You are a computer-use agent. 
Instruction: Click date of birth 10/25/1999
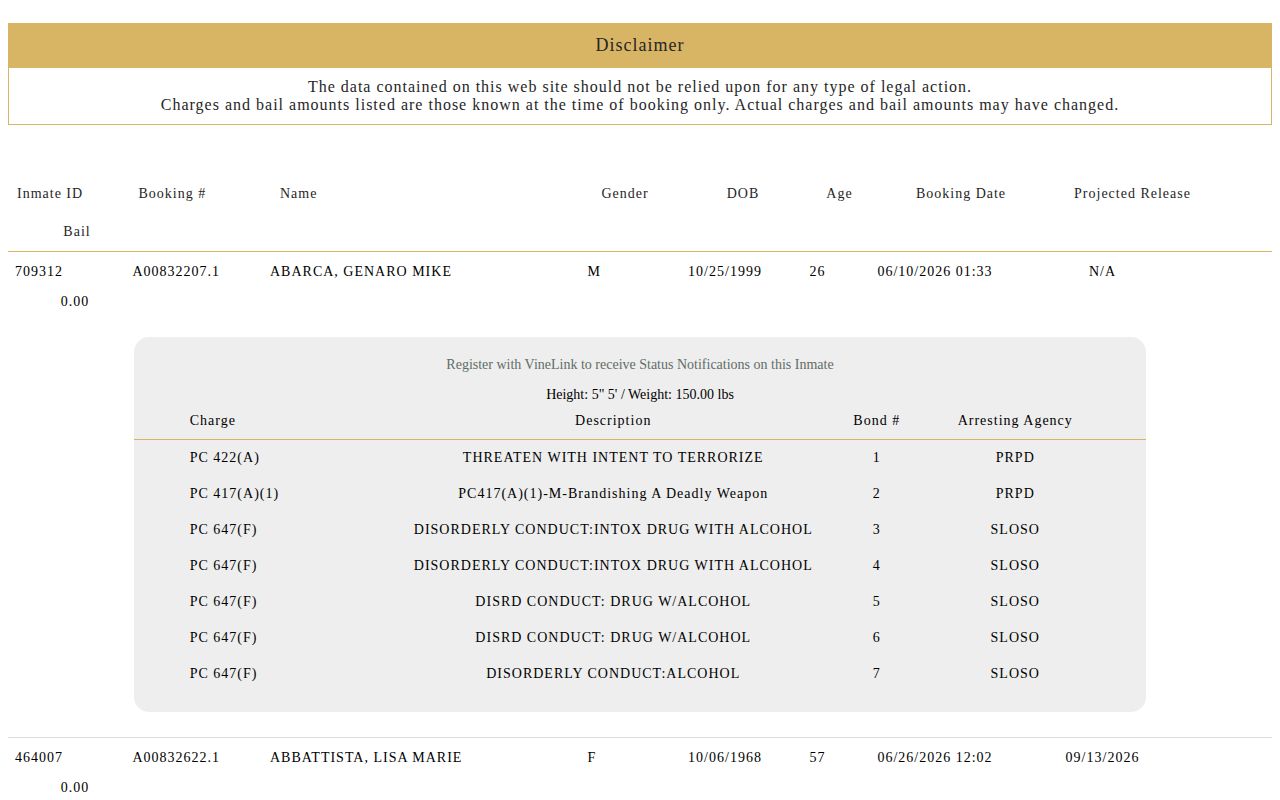[x=725, y=271]
